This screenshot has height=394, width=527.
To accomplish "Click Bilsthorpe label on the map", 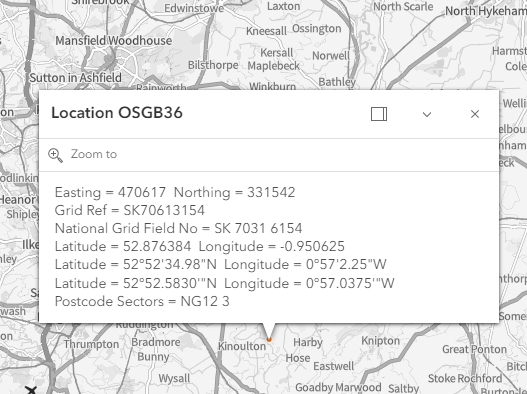I will coord(213,65).
